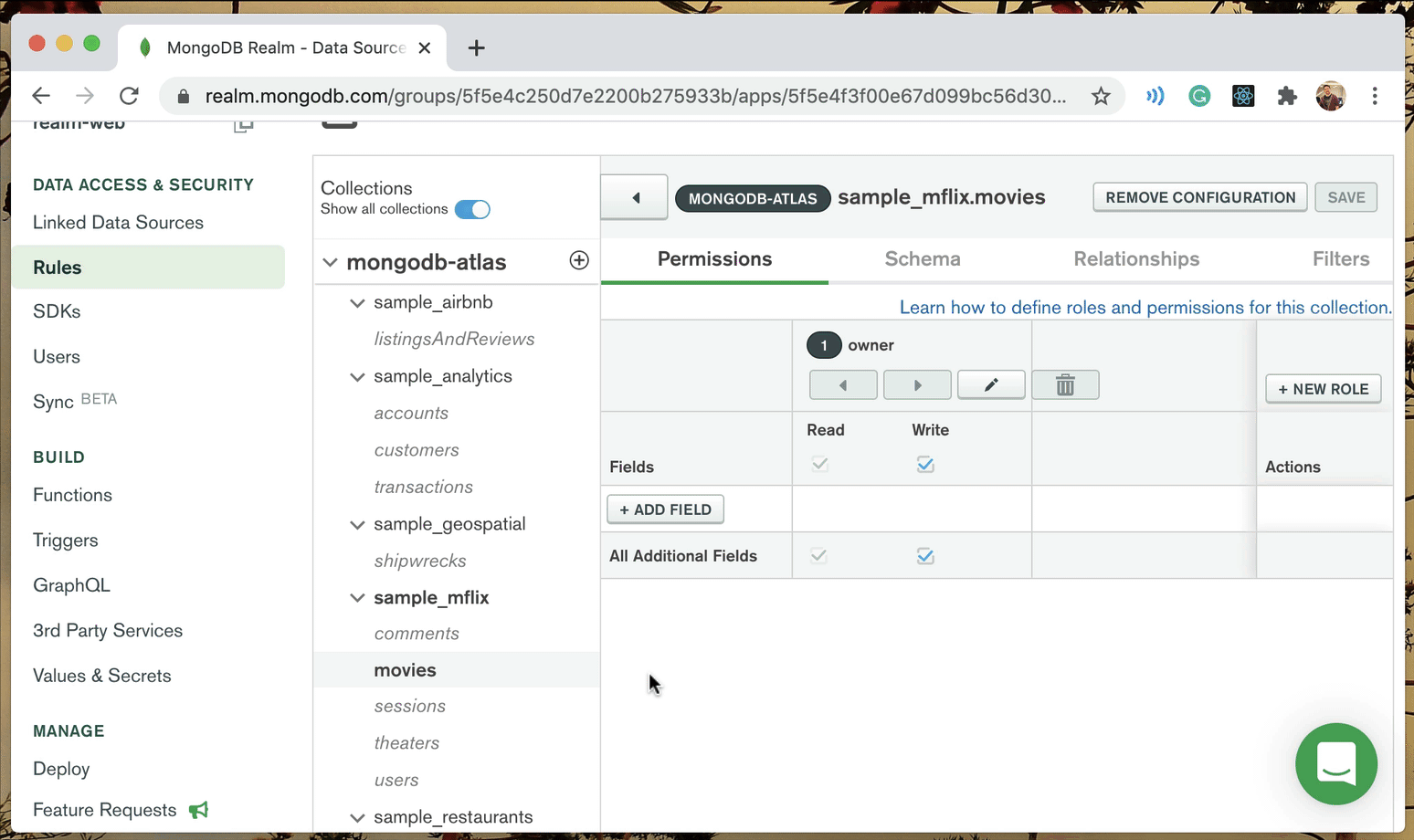Open the Users sidebar item
The width and height of the screenshot is (1414, 840).
(57, 357)
